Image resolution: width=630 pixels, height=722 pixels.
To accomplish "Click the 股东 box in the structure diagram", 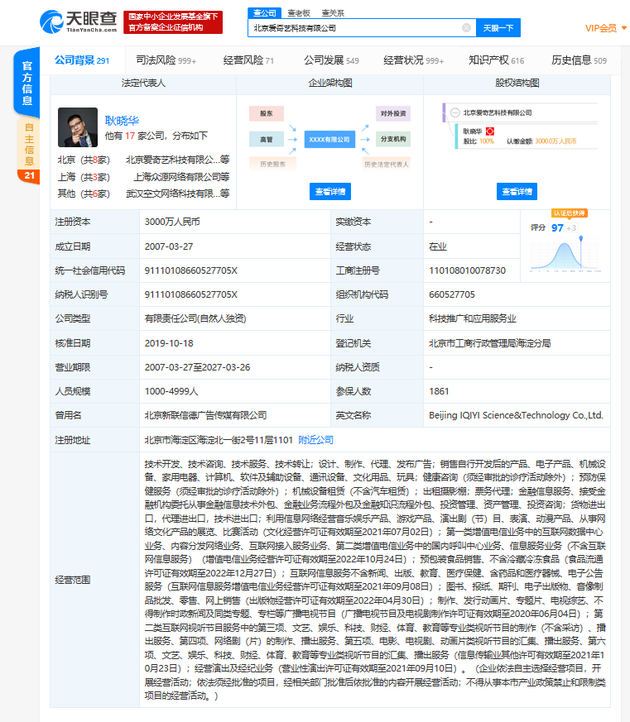I will pyautogui.click(x=266, y=113).
